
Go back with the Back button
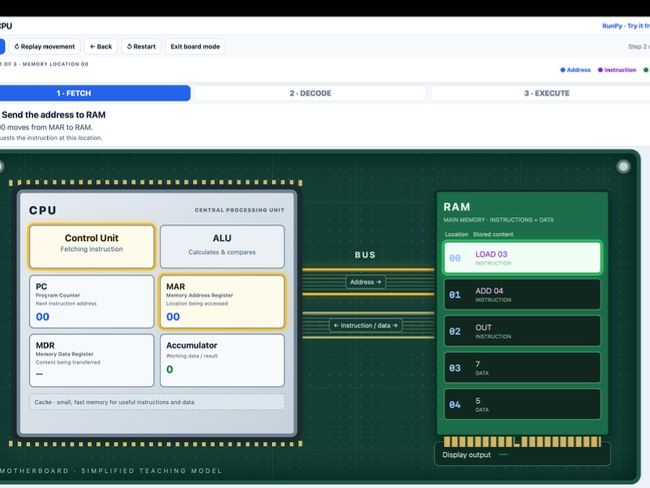(101, 46)
